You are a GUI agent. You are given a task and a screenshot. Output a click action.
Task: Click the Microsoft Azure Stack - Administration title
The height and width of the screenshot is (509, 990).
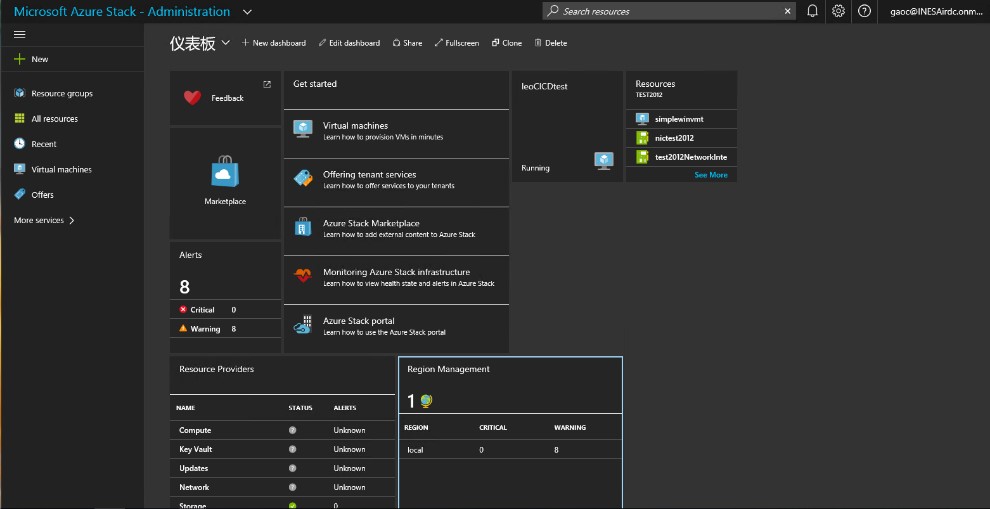tap(122, 11)
